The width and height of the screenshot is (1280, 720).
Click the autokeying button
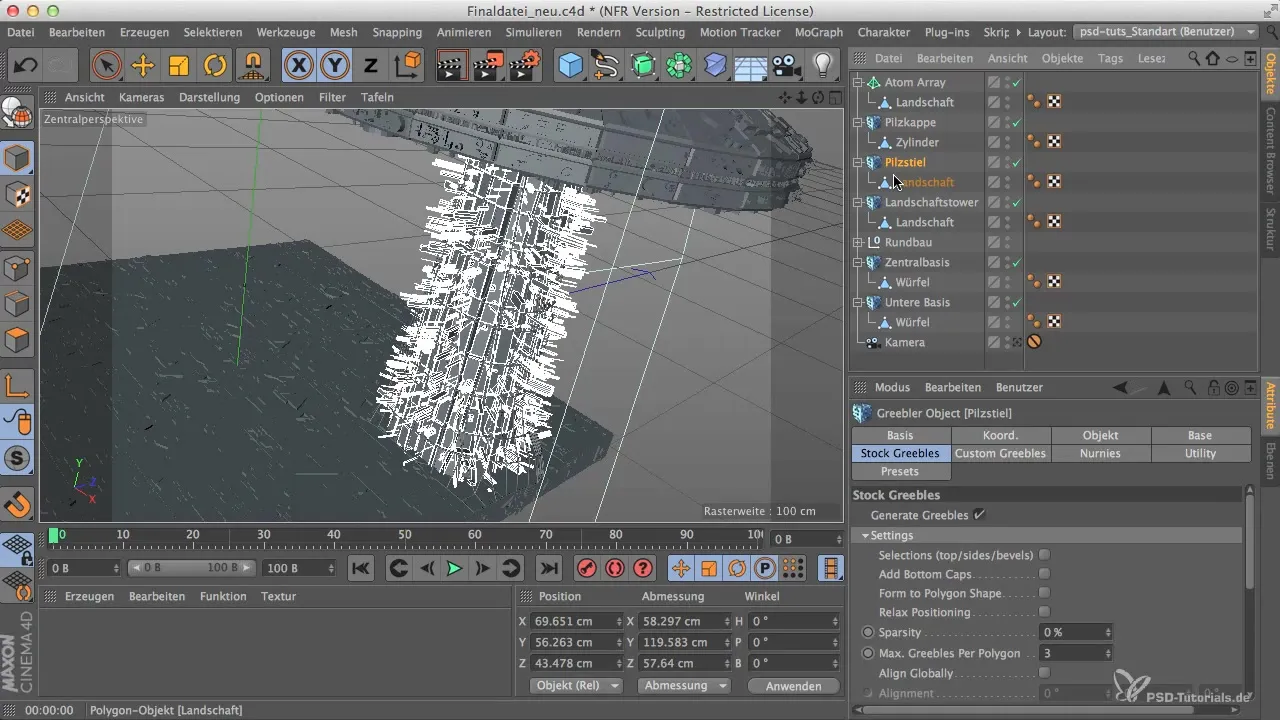coord(615,568)
